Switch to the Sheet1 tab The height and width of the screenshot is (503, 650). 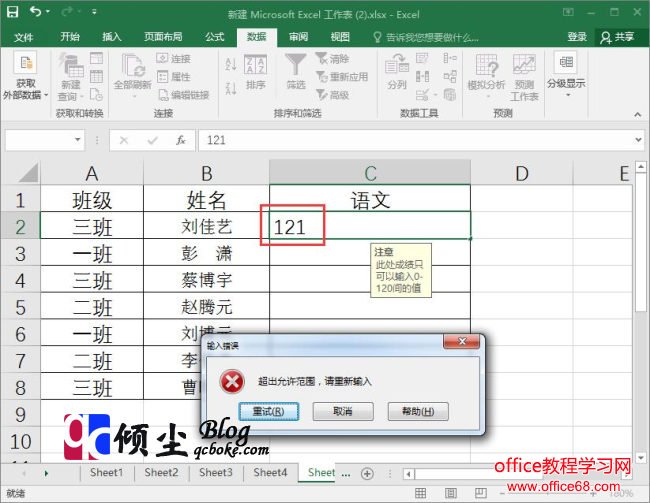(x=106, y=473)
